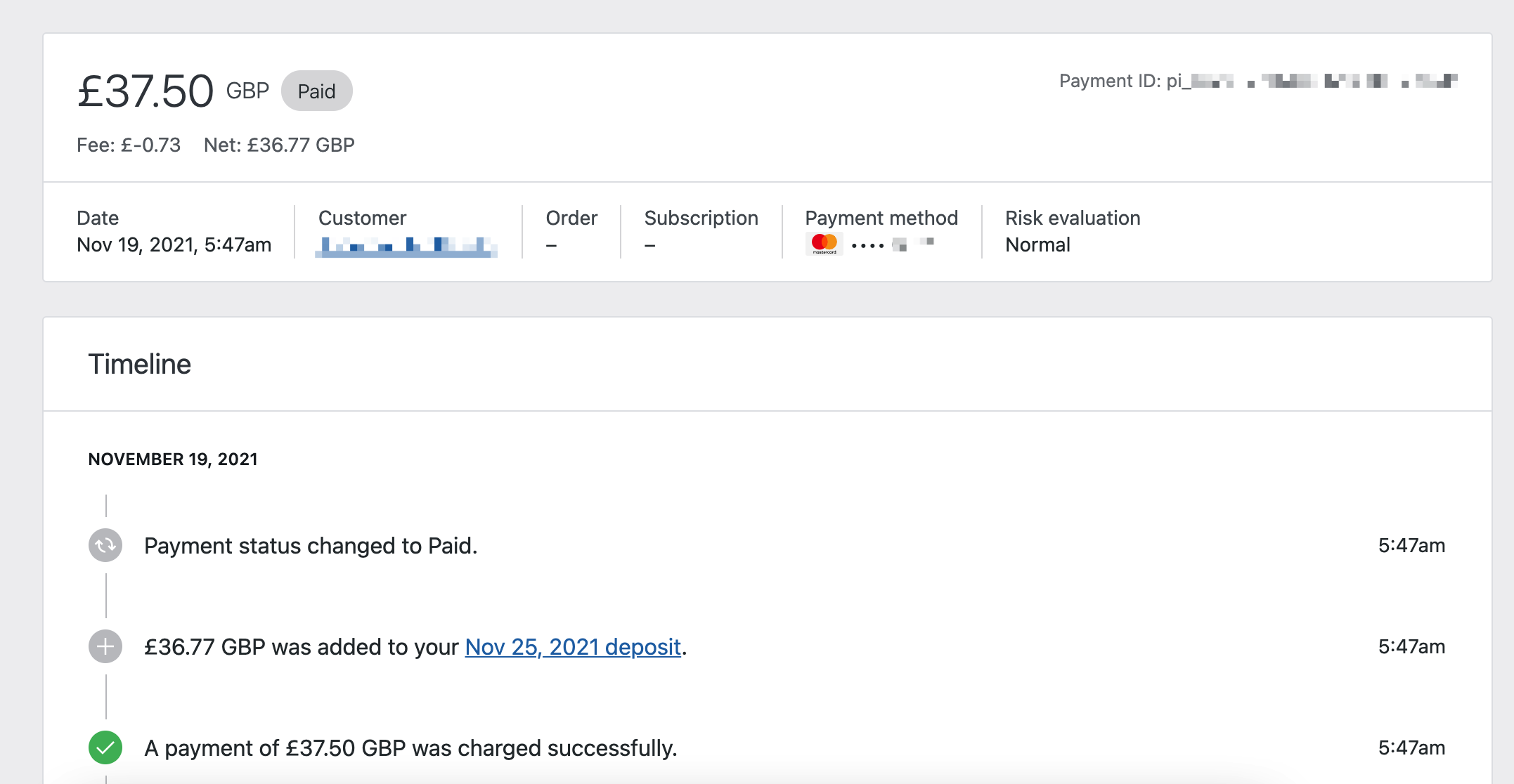Open the customer name link
The width and height of the screenshot is (1514, 784).
tap(408, 246)
